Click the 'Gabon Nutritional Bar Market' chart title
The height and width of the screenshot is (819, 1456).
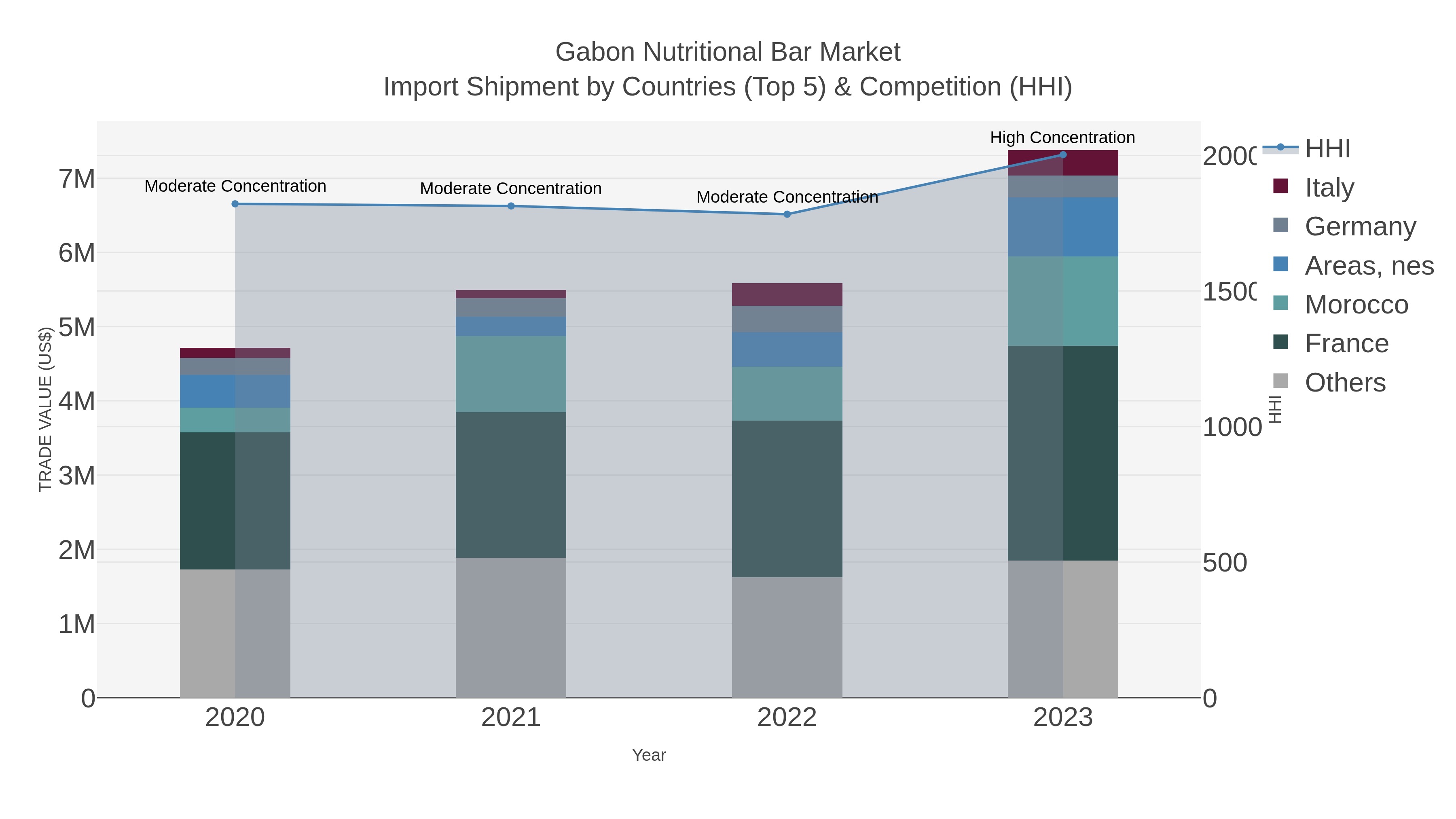pos(728,52)
